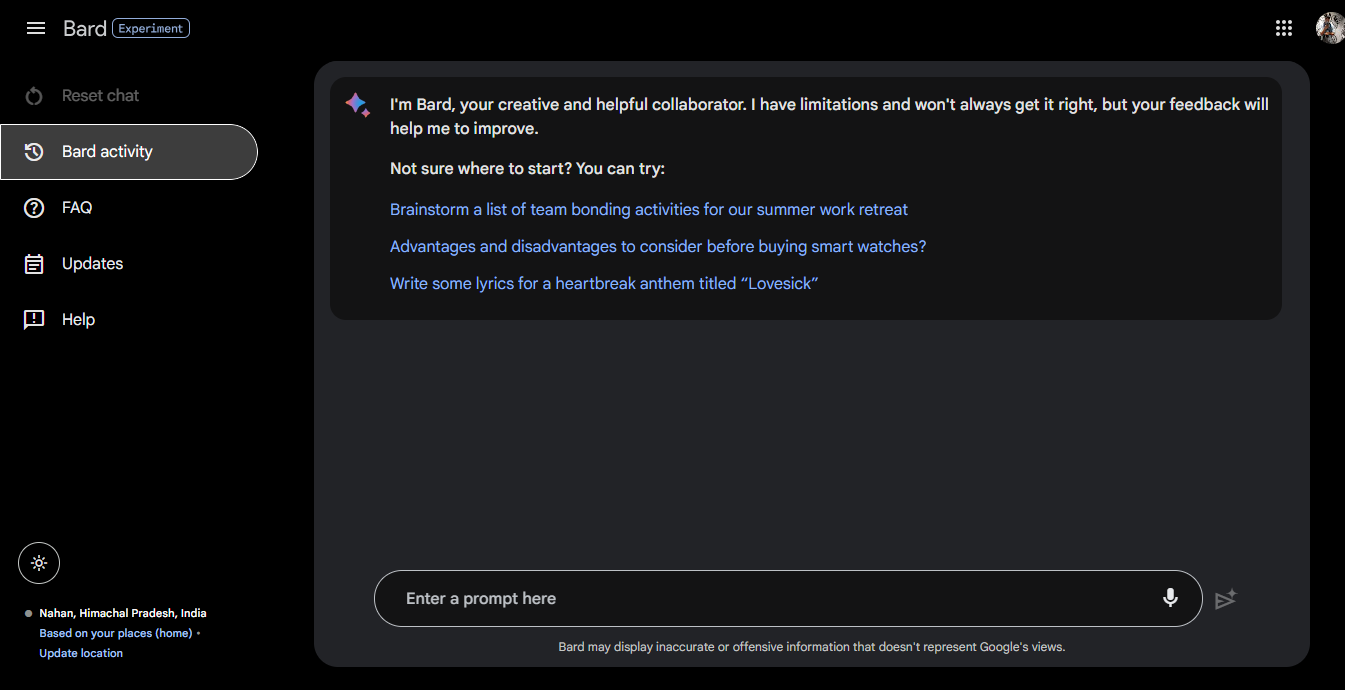The image size is (1345, 690).
Task: Open the Google apps grid
Action: tap(1284, 28)
